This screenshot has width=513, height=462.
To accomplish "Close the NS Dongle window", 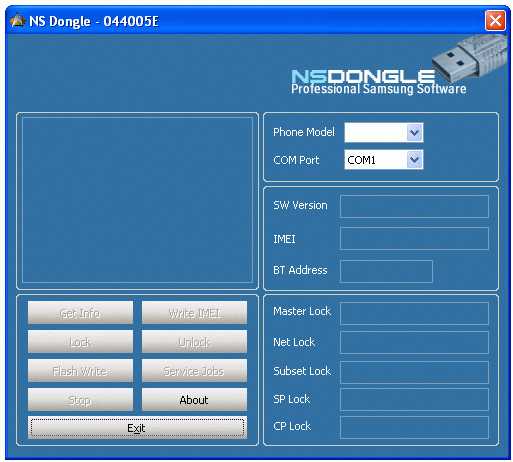I will (495, 21).
